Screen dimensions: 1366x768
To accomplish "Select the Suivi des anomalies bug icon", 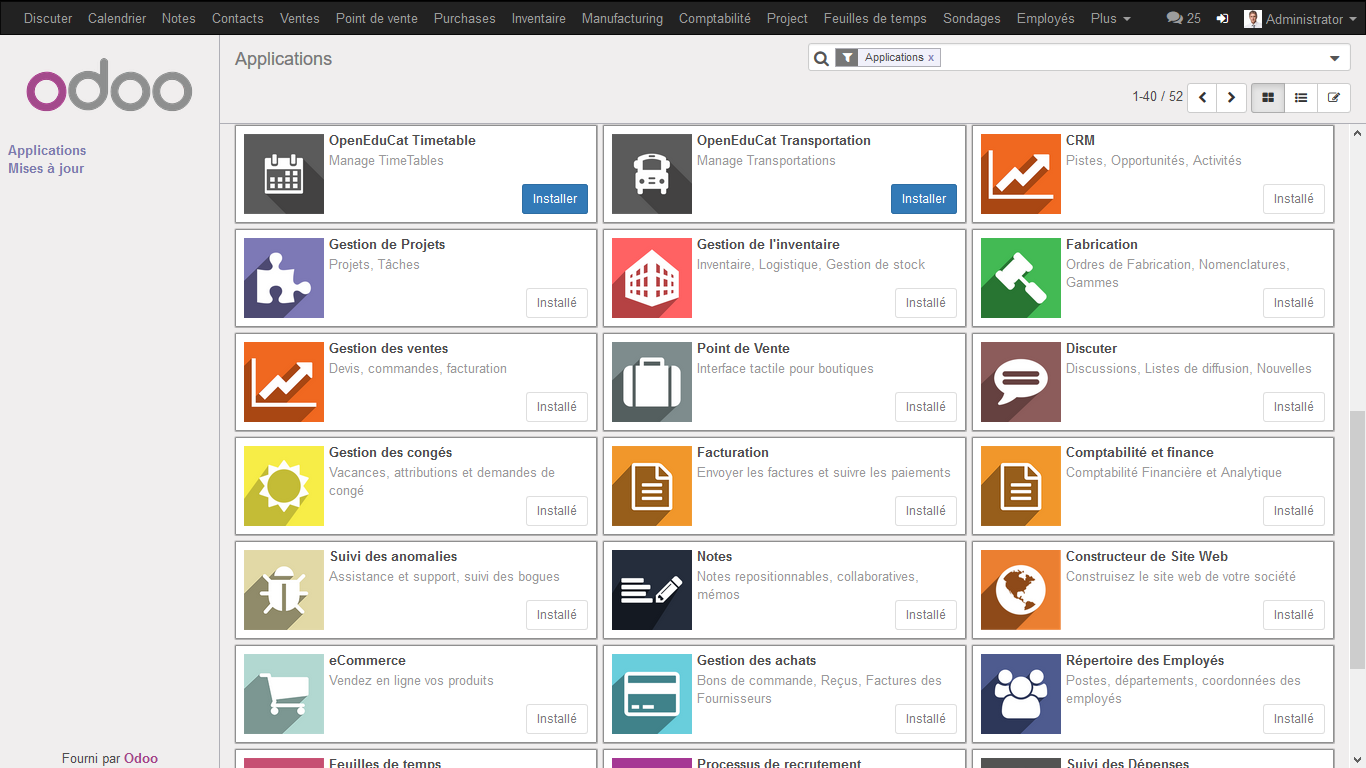I will pyautogui.click(x=283, y=590).
